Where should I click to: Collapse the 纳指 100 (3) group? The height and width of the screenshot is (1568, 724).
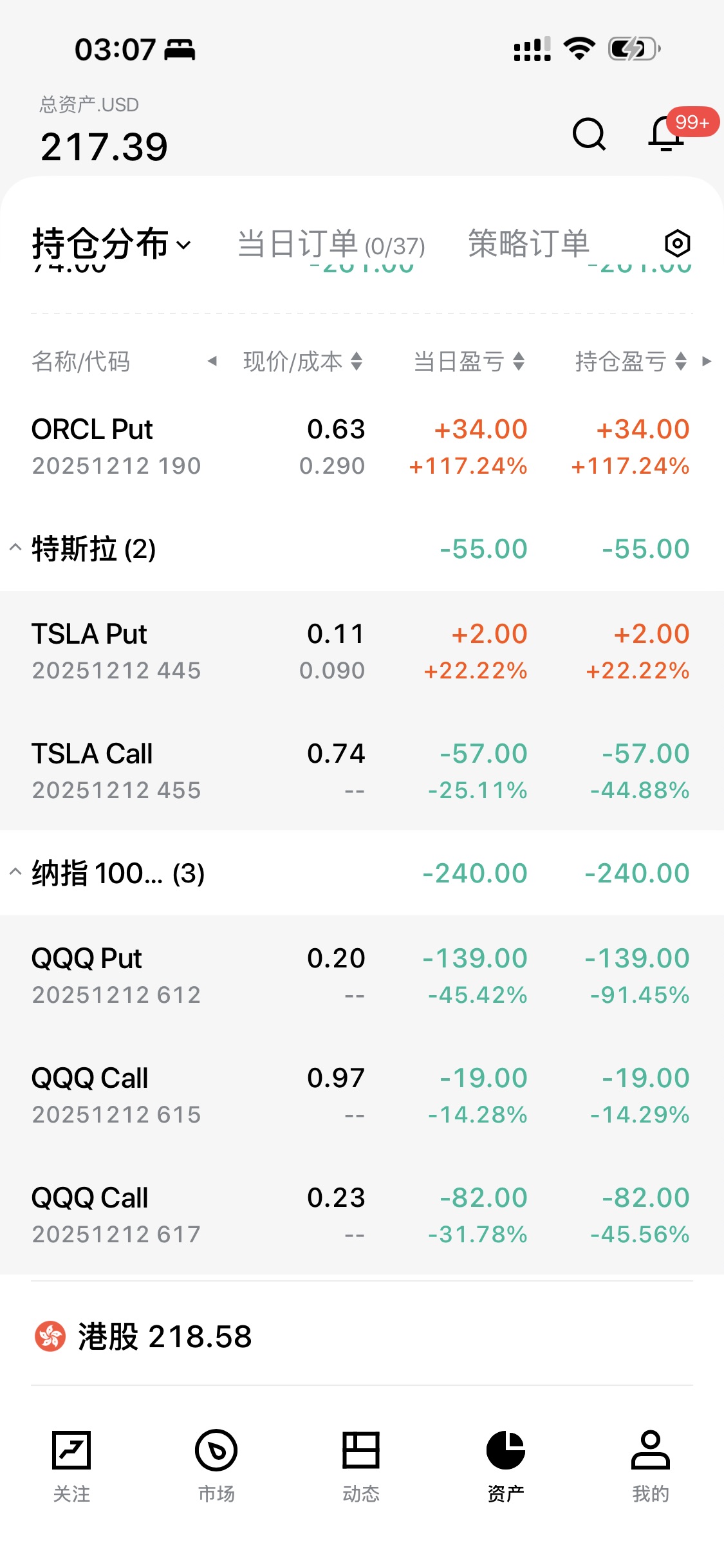15,873
